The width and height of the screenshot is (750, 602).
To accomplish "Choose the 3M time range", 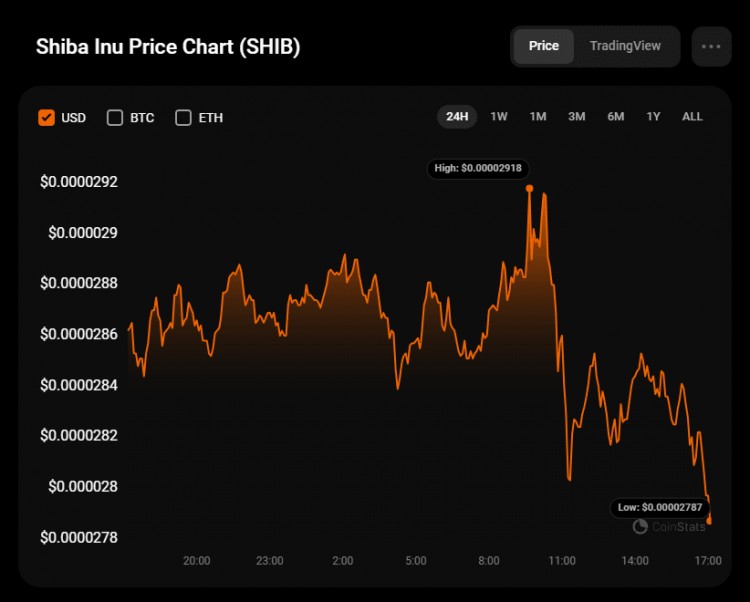I will pos(576,117).
